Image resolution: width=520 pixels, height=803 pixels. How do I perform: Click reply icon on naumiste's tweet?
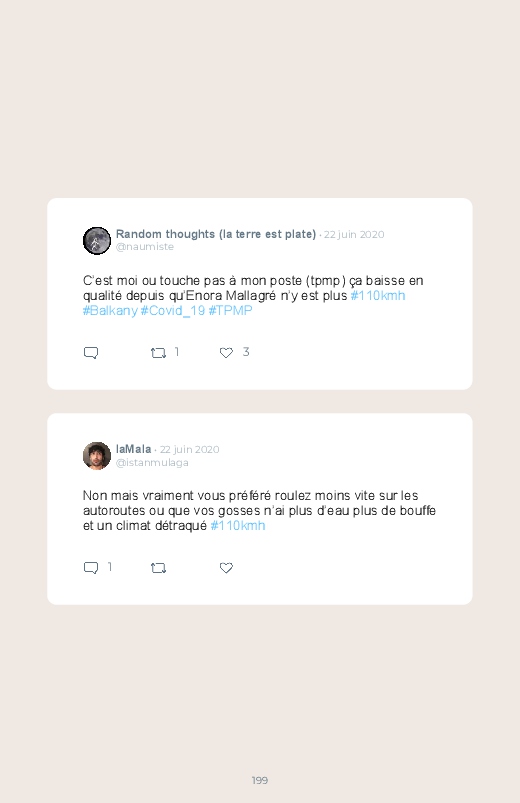tap(91, 353)
